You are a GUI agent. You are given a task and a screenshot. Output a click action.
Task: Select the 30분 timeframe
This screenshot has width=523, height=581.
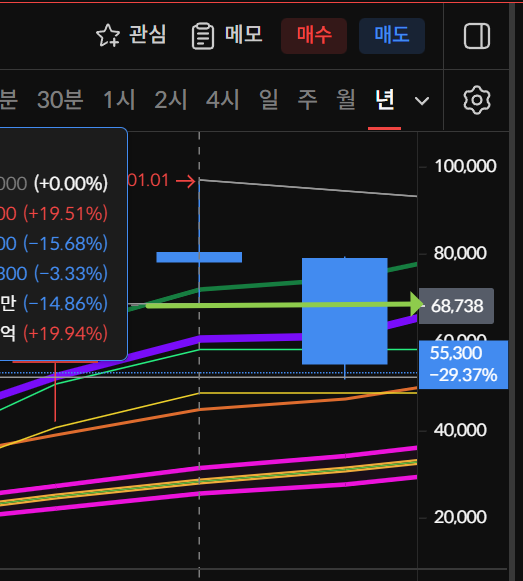pyautogui.click(x=60, y=100)
